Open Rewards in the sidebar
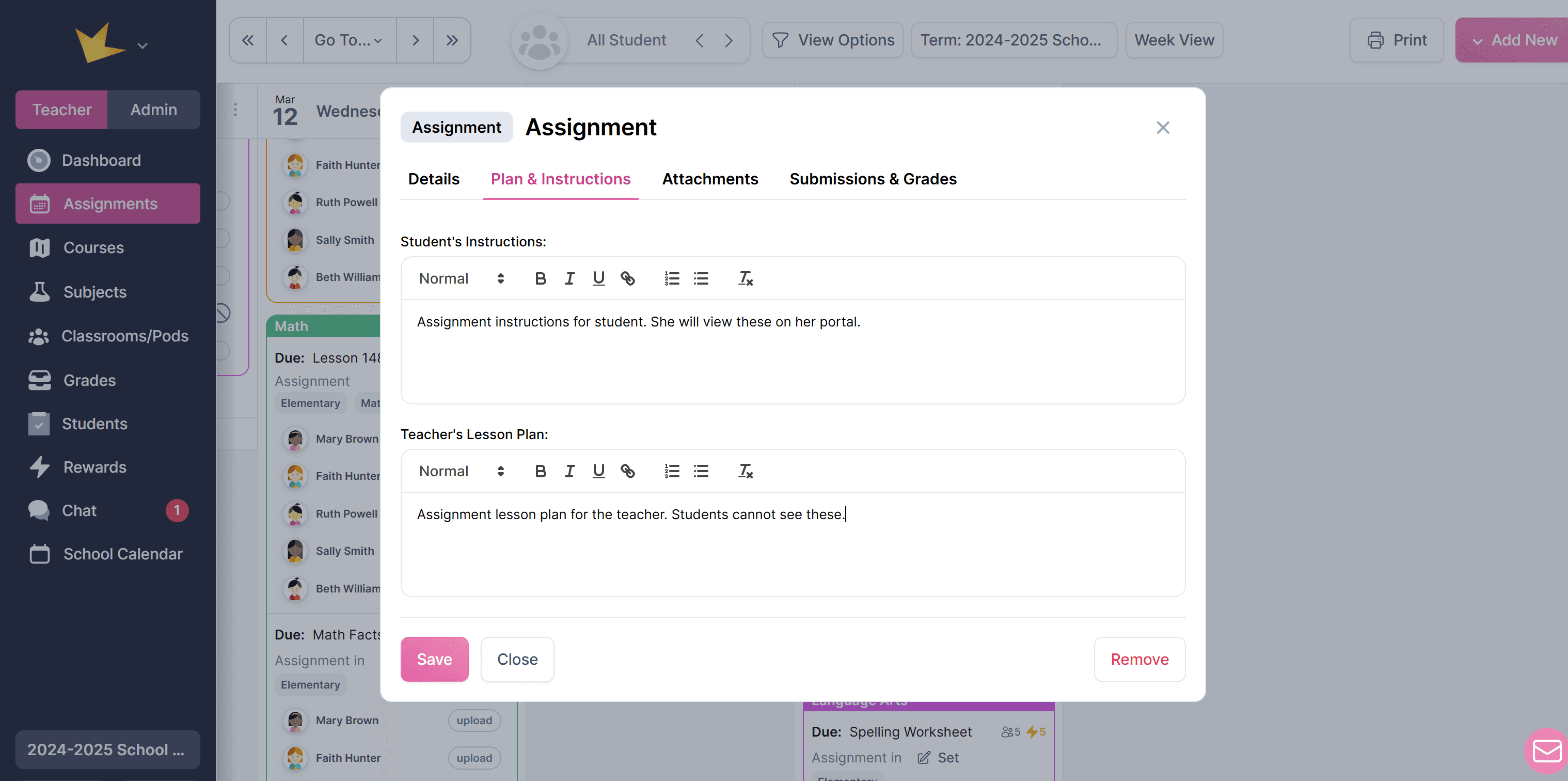This screenshot has height=781, width=1568. point(94,467)
